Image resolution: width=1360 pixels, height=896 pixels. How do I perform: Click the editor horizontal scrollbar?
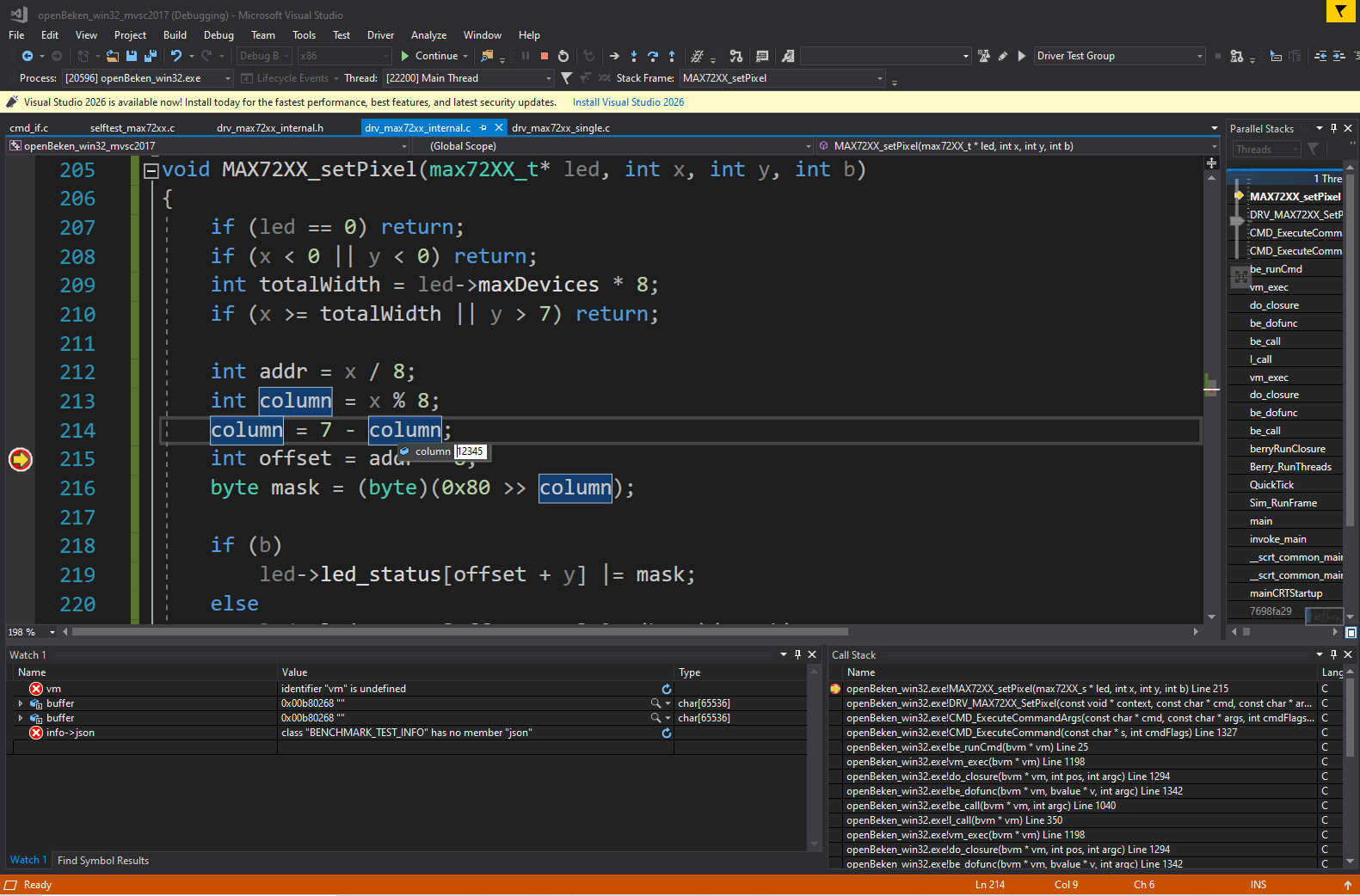click(460, 632)
